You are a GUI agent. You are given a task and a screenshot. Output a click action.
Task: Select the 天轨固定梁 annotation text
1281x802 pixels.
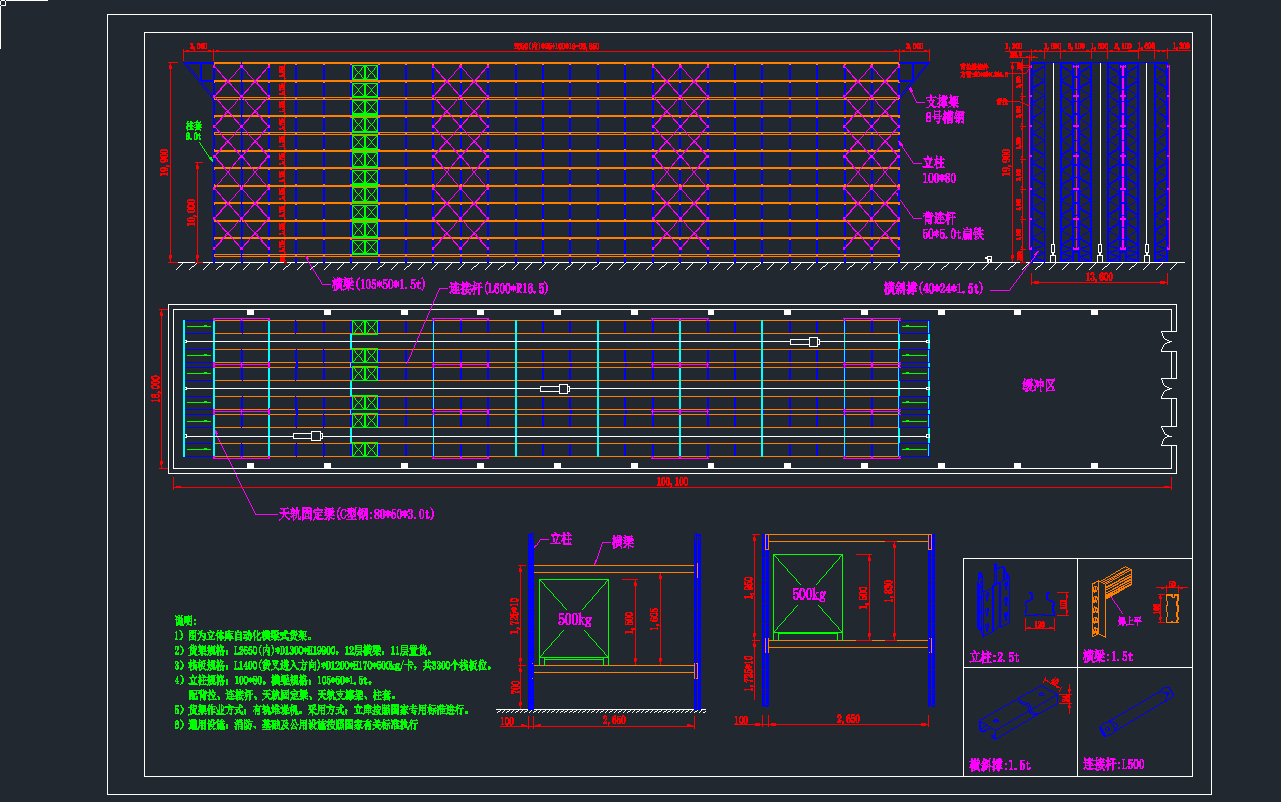click(356, 514)
